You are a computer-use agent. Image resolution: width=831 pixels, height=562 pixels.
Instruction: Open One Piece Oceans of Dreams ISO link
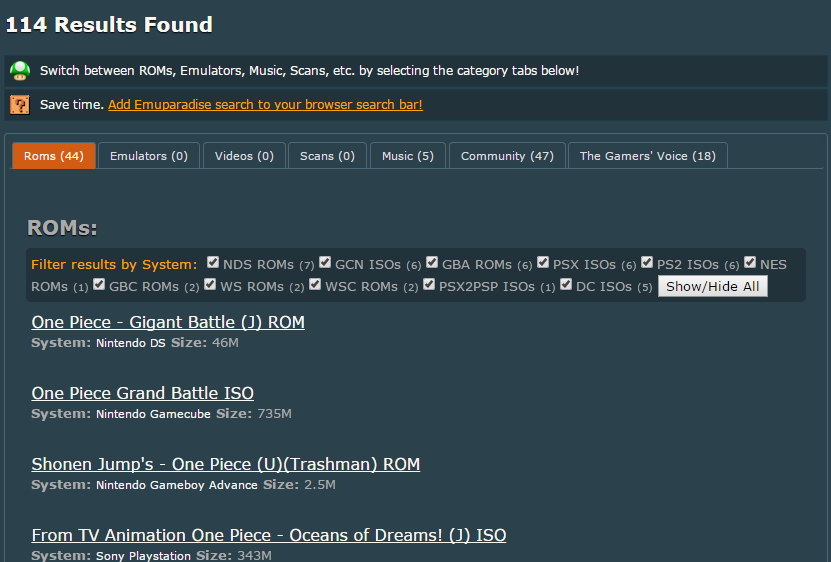point(269,535)
